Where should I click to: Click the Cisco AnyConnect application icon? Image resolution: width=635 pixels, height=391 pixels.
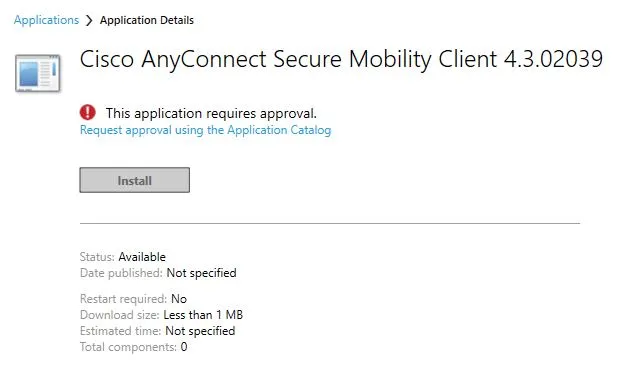point(38,73)
